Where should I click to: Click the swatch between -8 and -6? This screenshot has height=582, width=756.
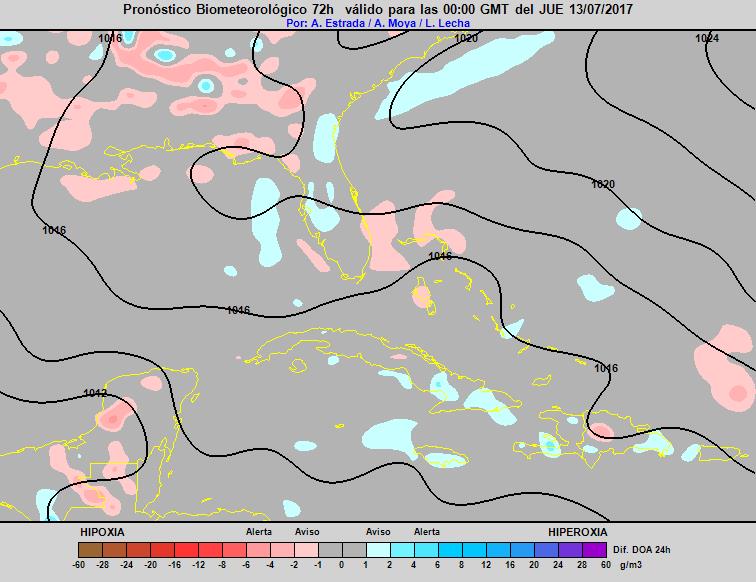(x=234, y=550)
